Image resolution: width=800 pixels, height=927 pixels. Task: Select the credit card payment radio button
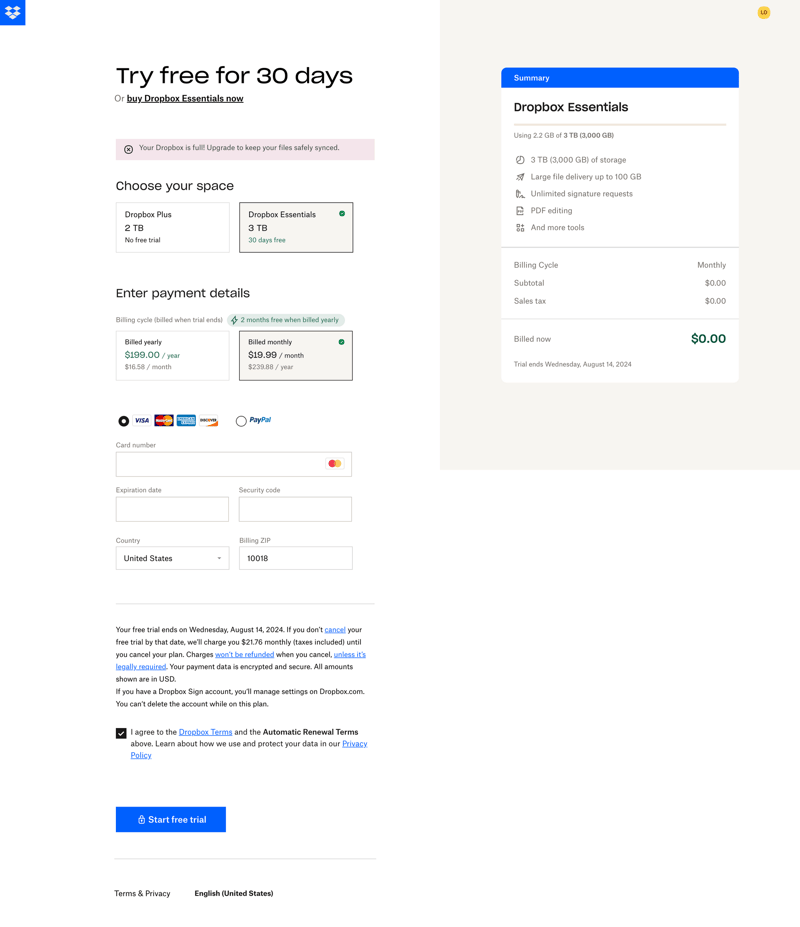point(123,420)
